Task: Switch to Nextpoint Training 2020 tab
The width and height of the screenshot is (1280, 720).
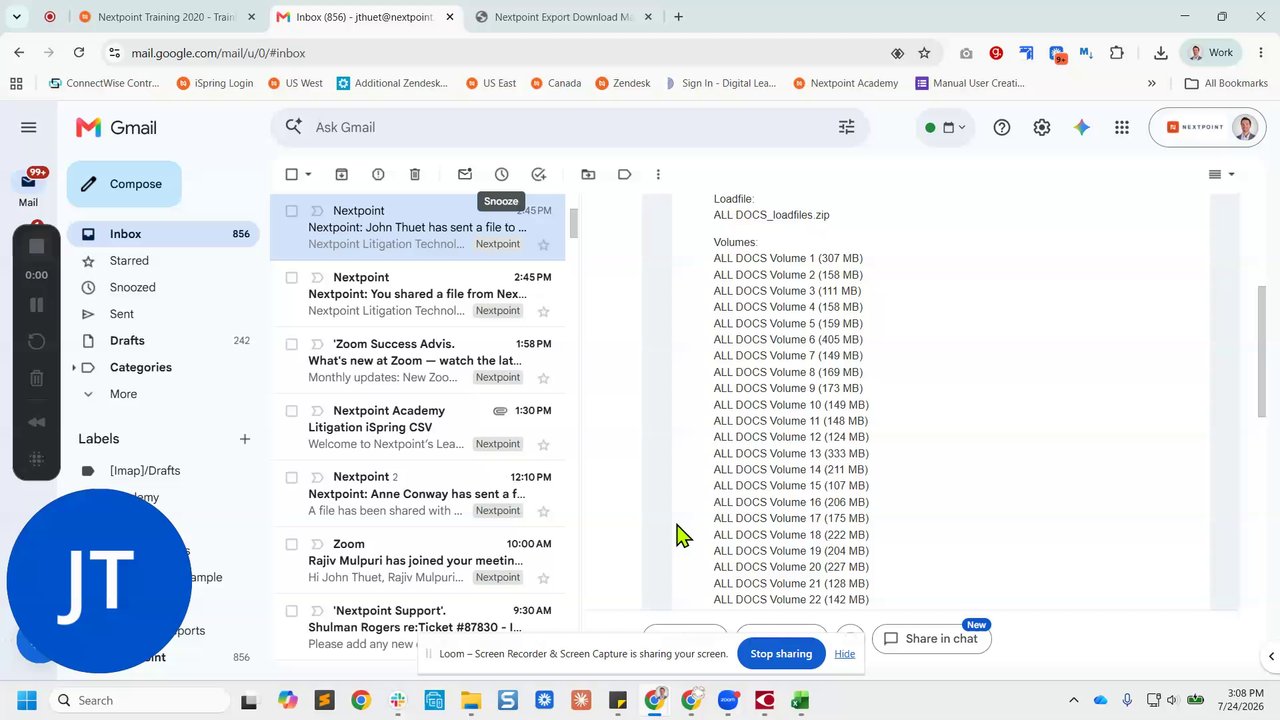Action: click(x=168, y=17)
